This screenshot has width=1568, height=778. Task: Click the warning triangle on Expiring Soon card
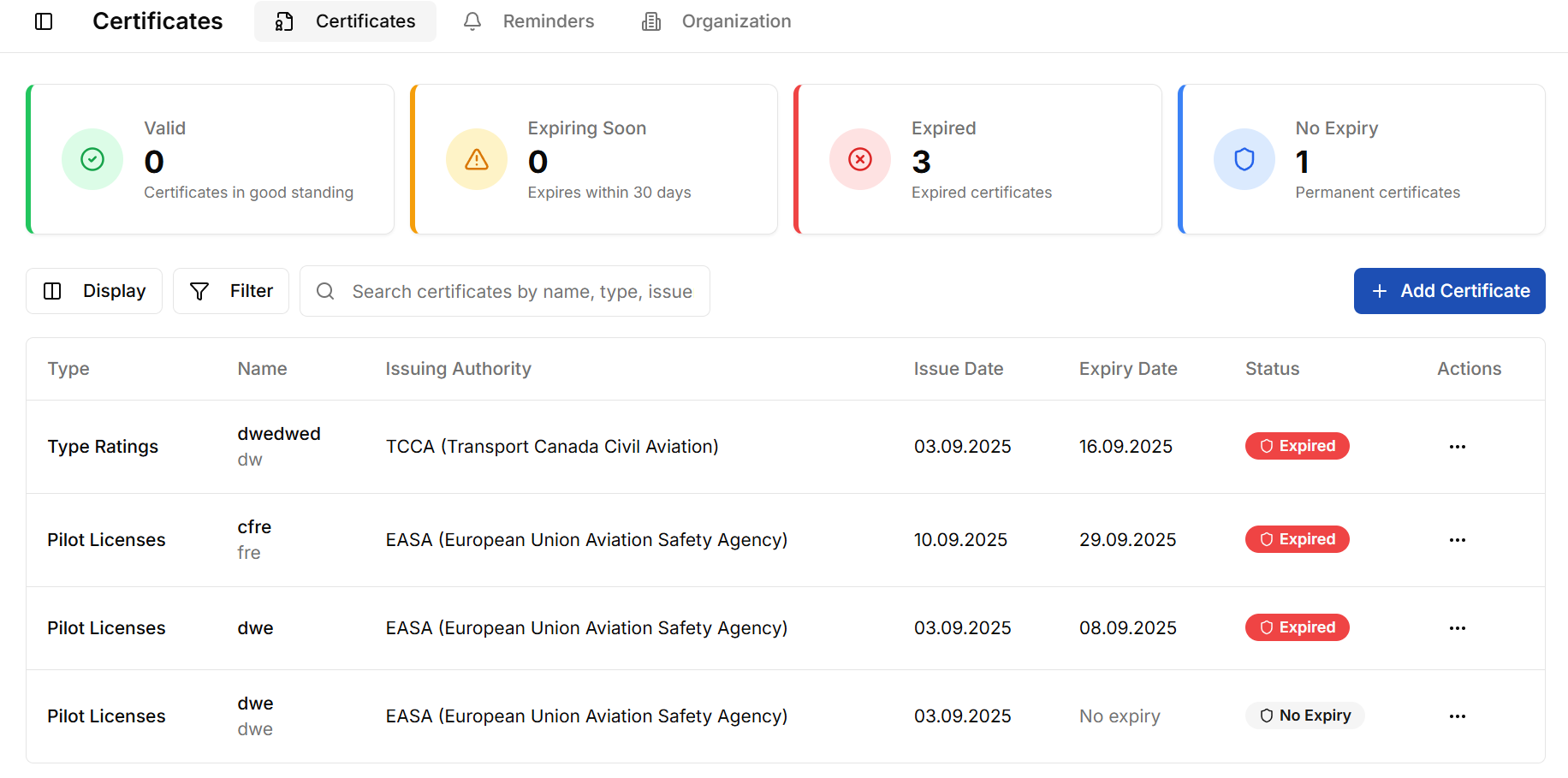476,159
